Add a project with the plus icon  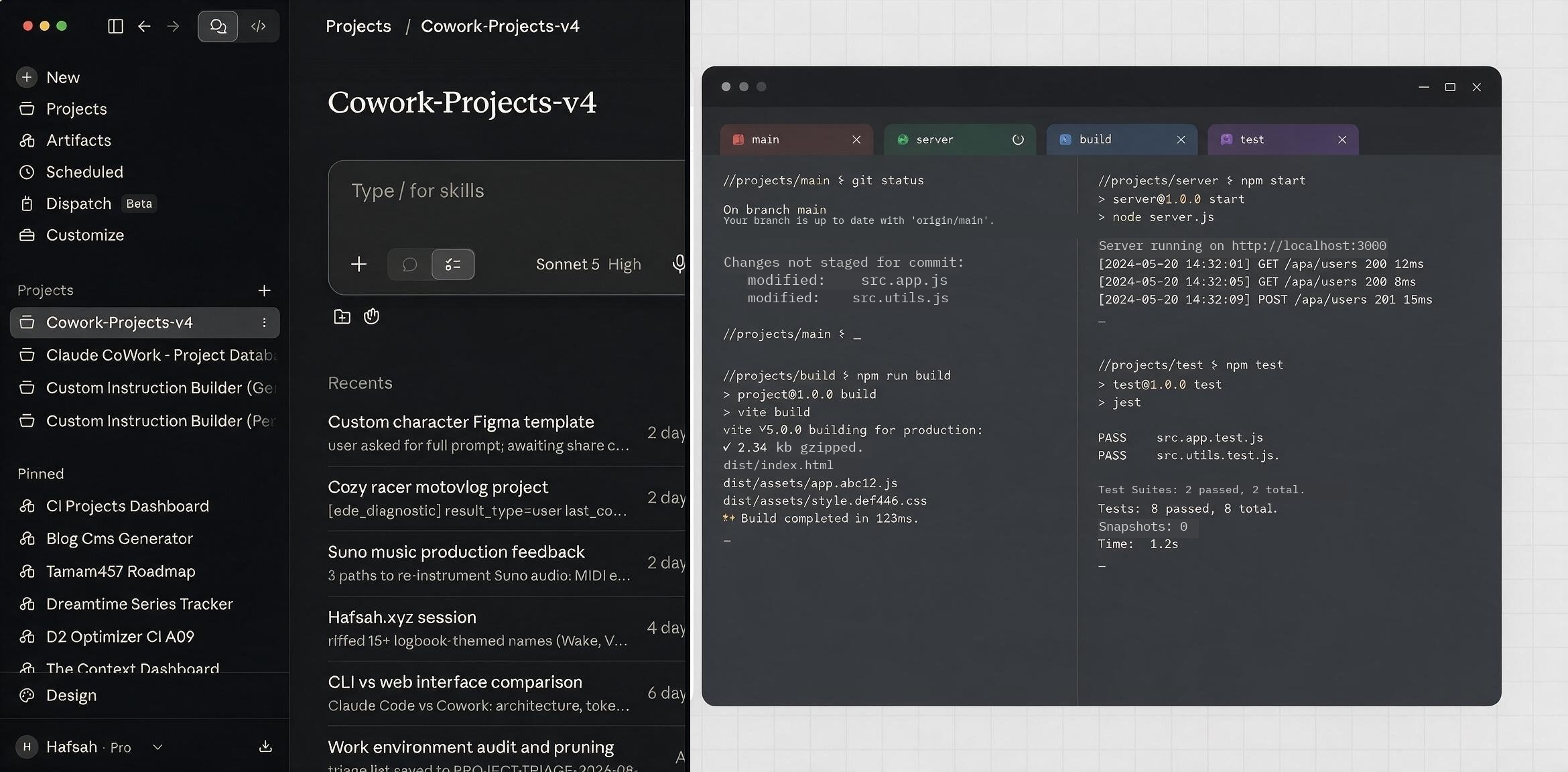click(x=264, y=290)
